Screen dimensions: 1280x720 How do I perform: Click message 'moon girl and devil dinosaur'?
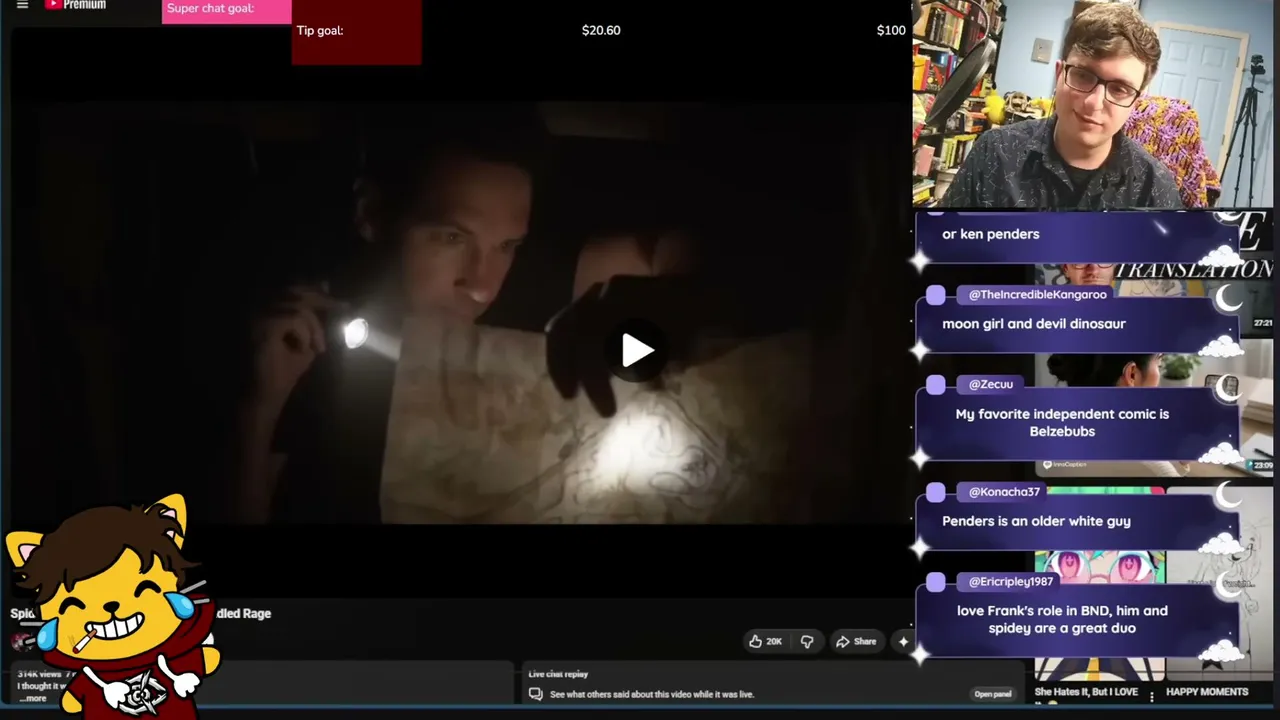tap(1034, 324)
